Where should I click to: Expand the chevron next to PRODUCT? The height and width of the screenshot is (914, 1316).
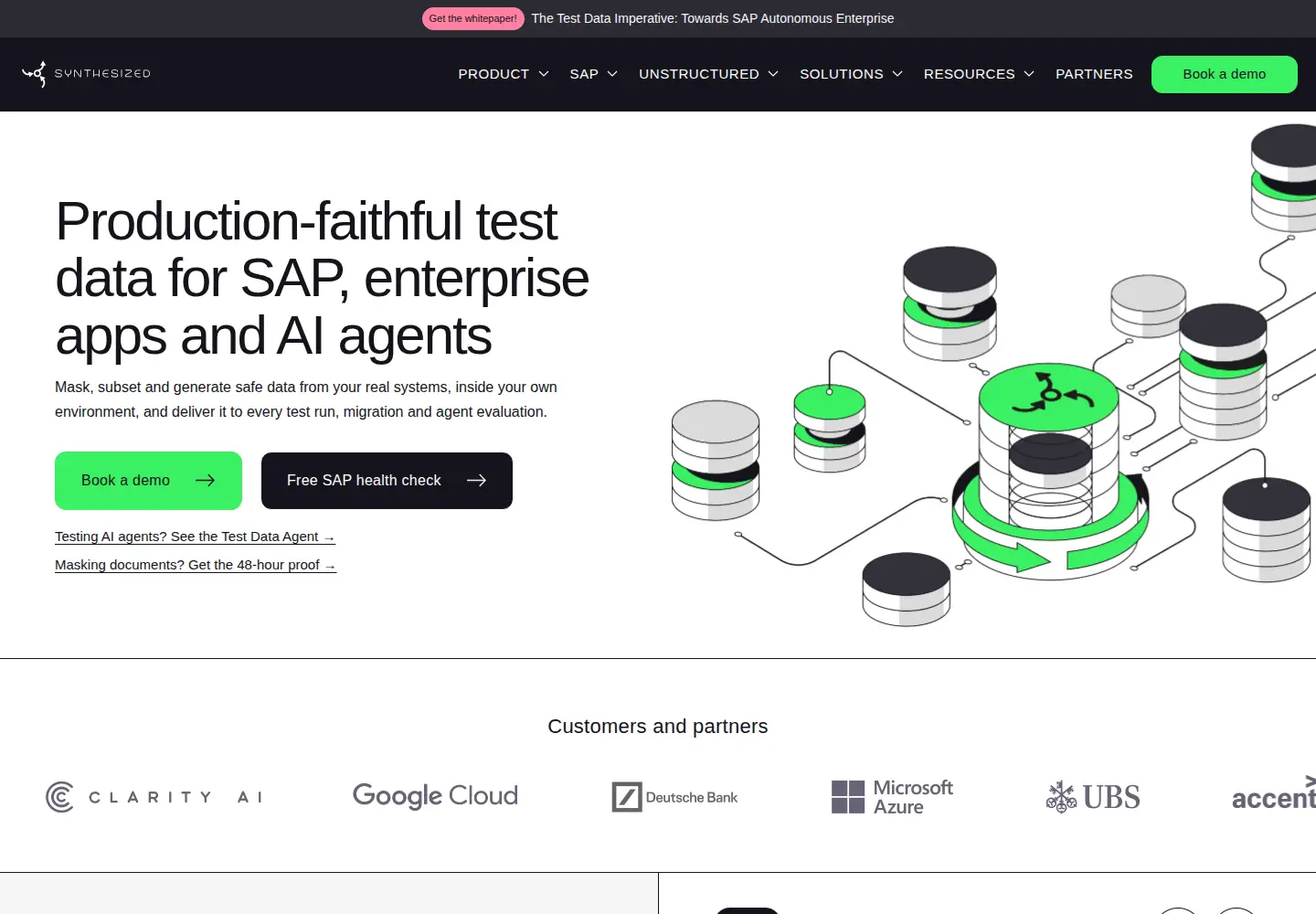tap(544, 74)
